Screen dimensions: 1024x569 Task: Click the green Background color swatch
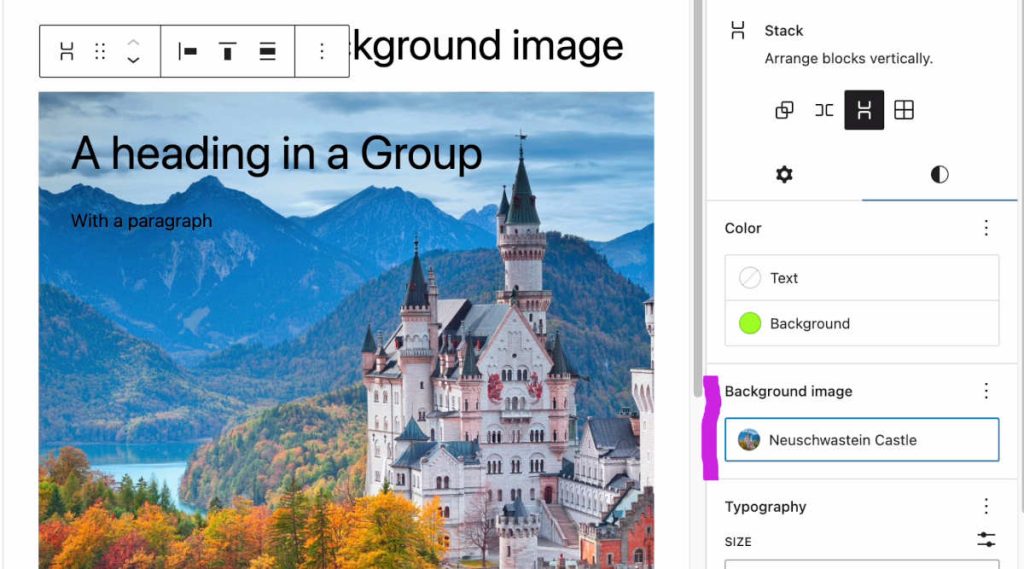[750, 323]
